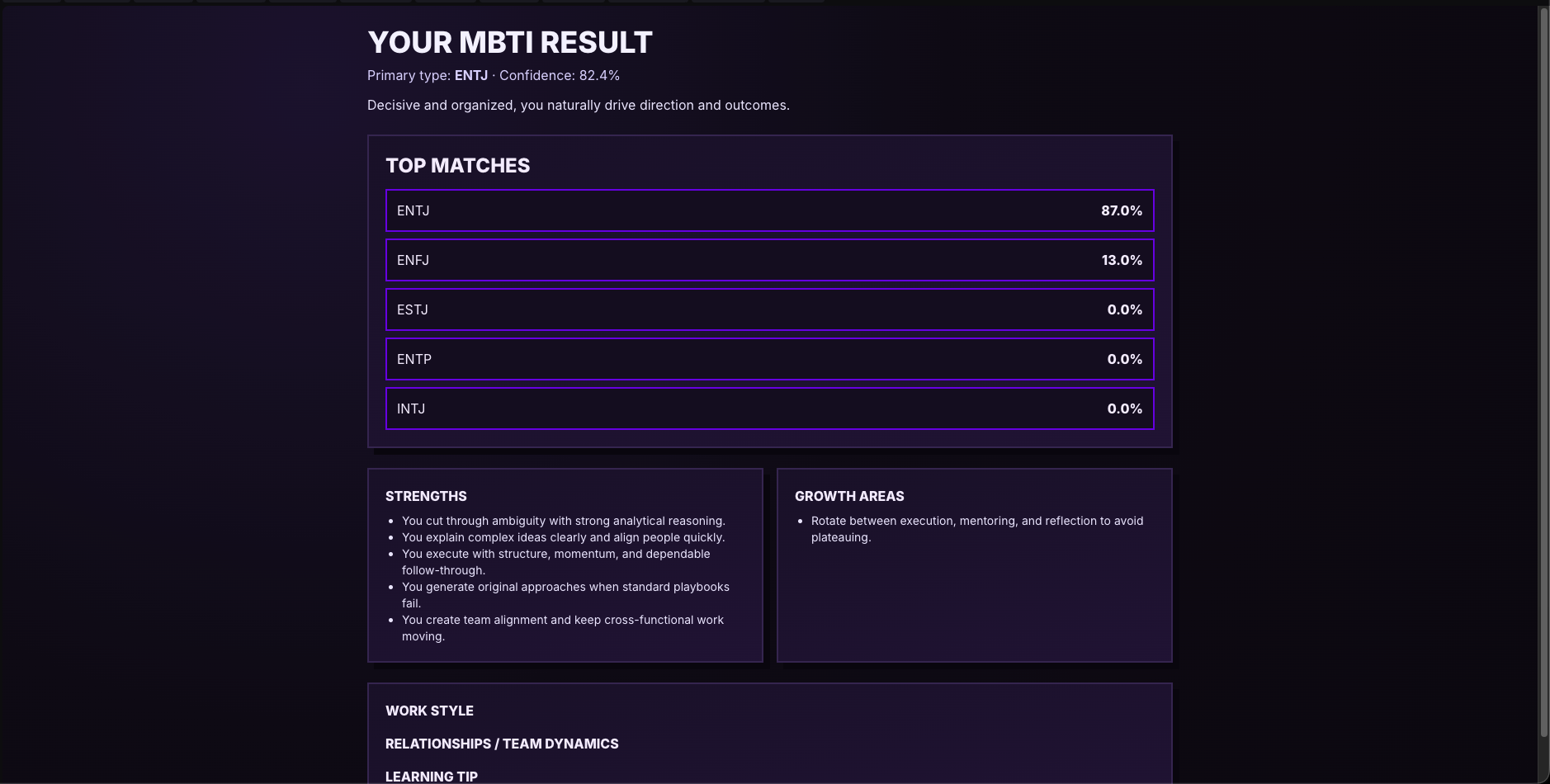Screen dimensions: 1550x784
Task: Open the TOP MATCHES heading
Action: [x=458, y=165]
